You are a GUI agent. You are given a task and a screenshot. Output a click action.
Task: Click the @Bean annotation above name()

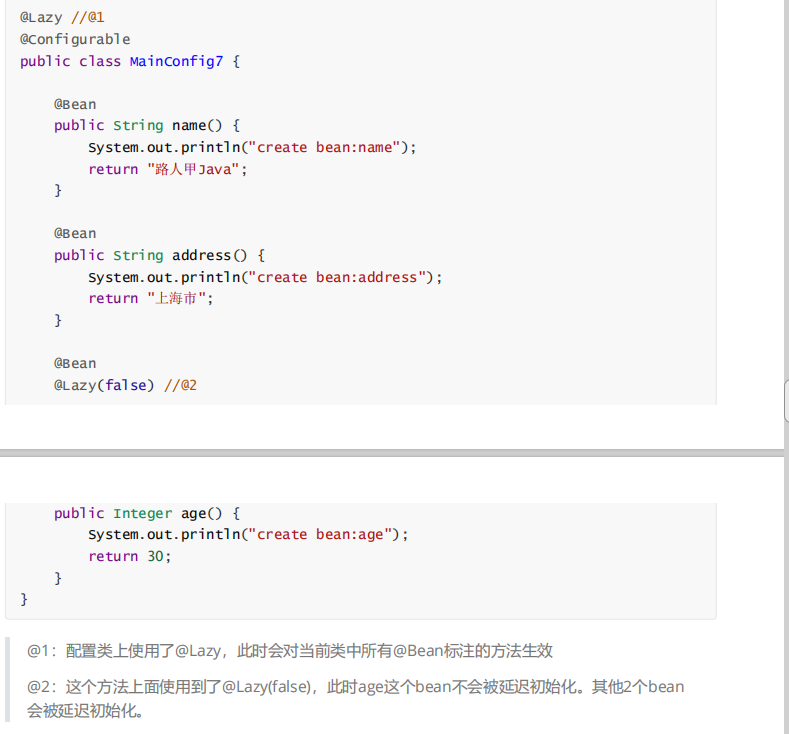[x=75, y=104]
